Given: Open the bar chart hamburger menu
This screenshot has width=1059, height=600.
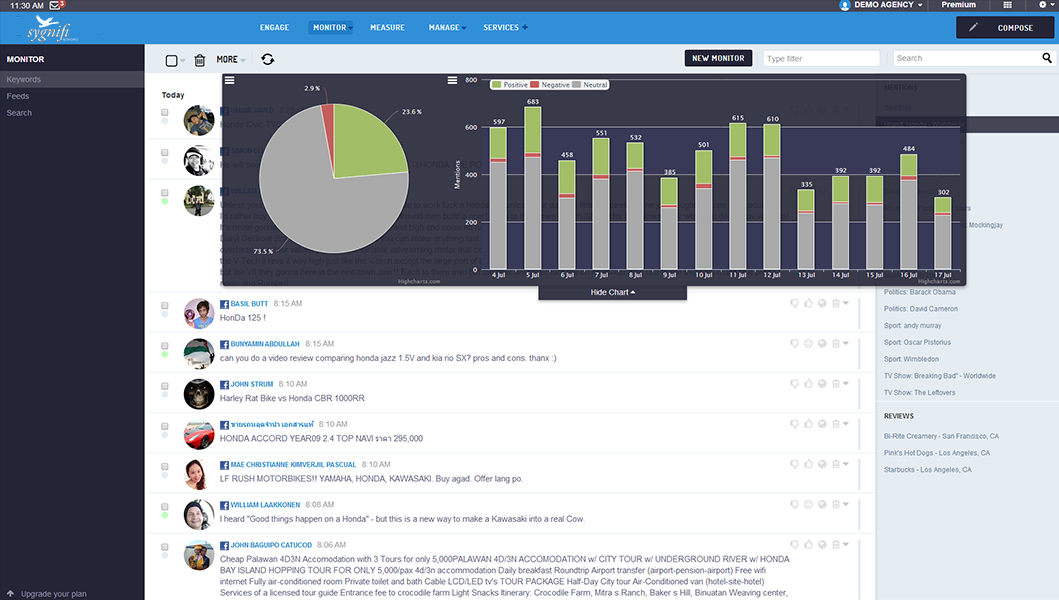Looking at the screenshot, I should [x=452, y=80].
